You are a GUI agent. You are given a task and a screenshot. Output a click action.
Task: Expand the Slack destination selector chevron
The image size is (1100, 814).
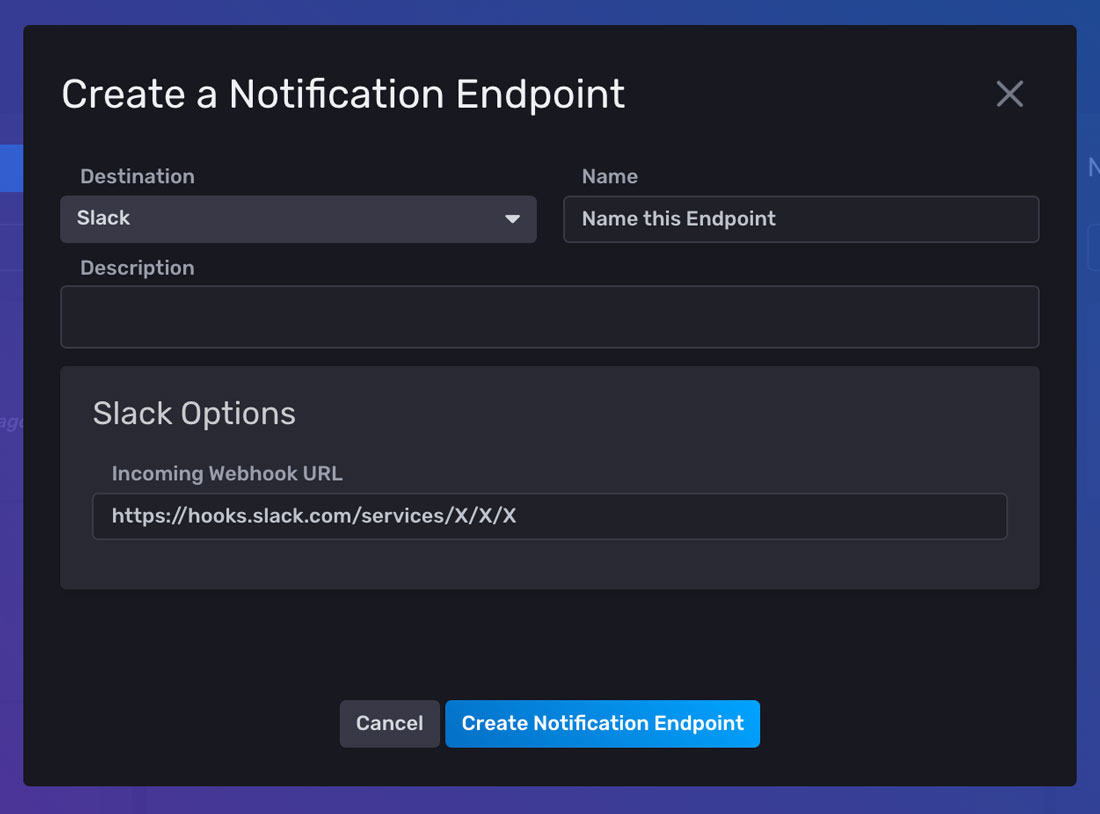[x=512, y=219]
